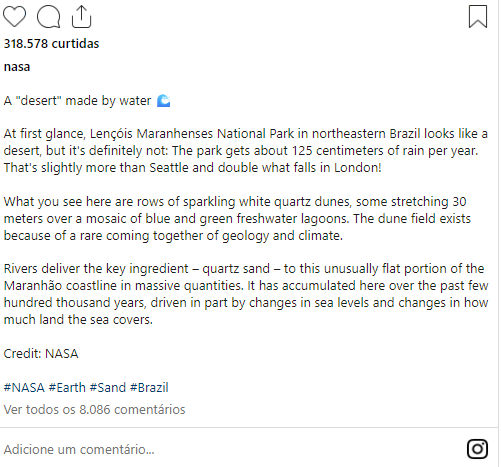View the 318.578 curtidas likes list

[51, 44]
